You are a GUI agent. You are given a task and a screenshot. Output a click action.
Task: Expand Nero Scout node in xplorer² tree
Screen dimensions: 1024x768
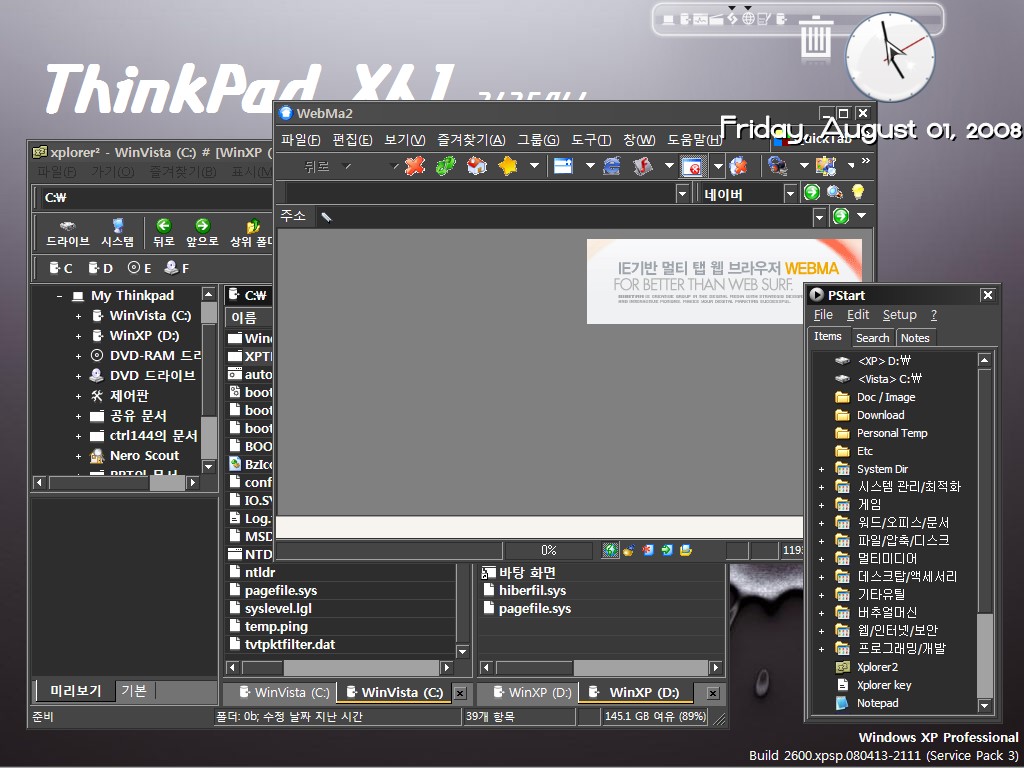(78, 456)
